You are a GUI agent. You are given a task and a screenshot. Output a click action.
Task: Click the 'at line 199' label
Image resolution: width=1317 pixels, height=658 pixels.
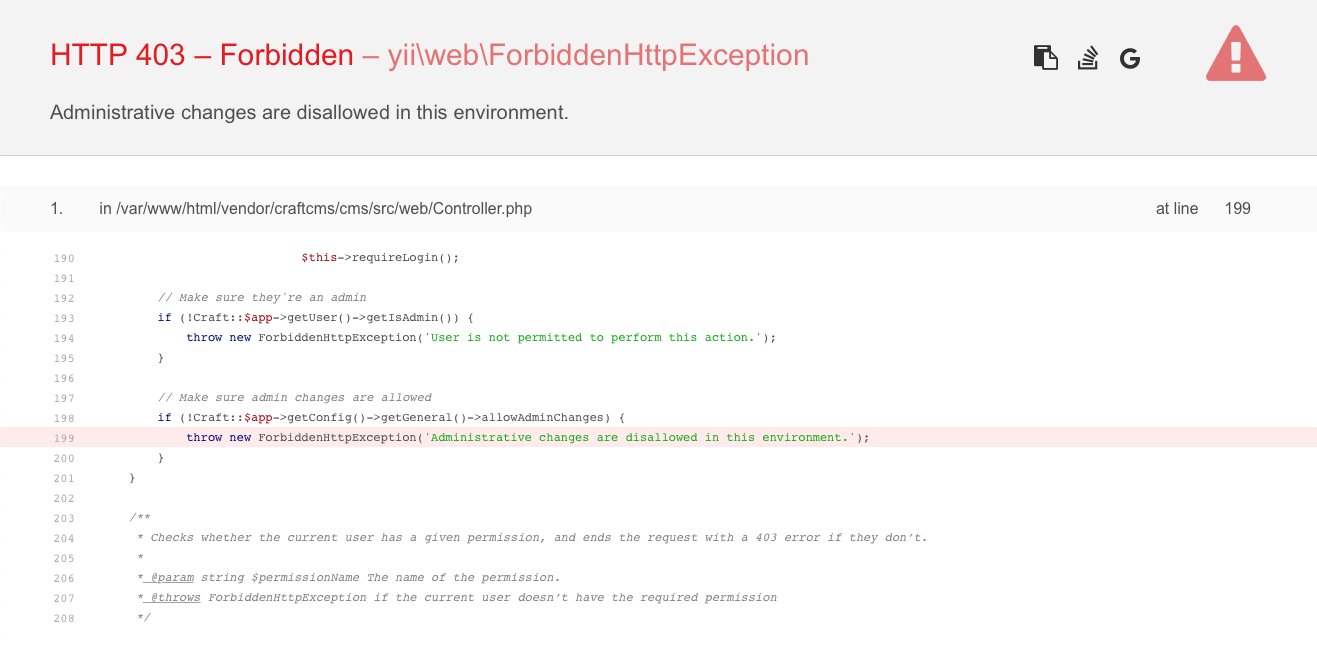(1203, 209)
